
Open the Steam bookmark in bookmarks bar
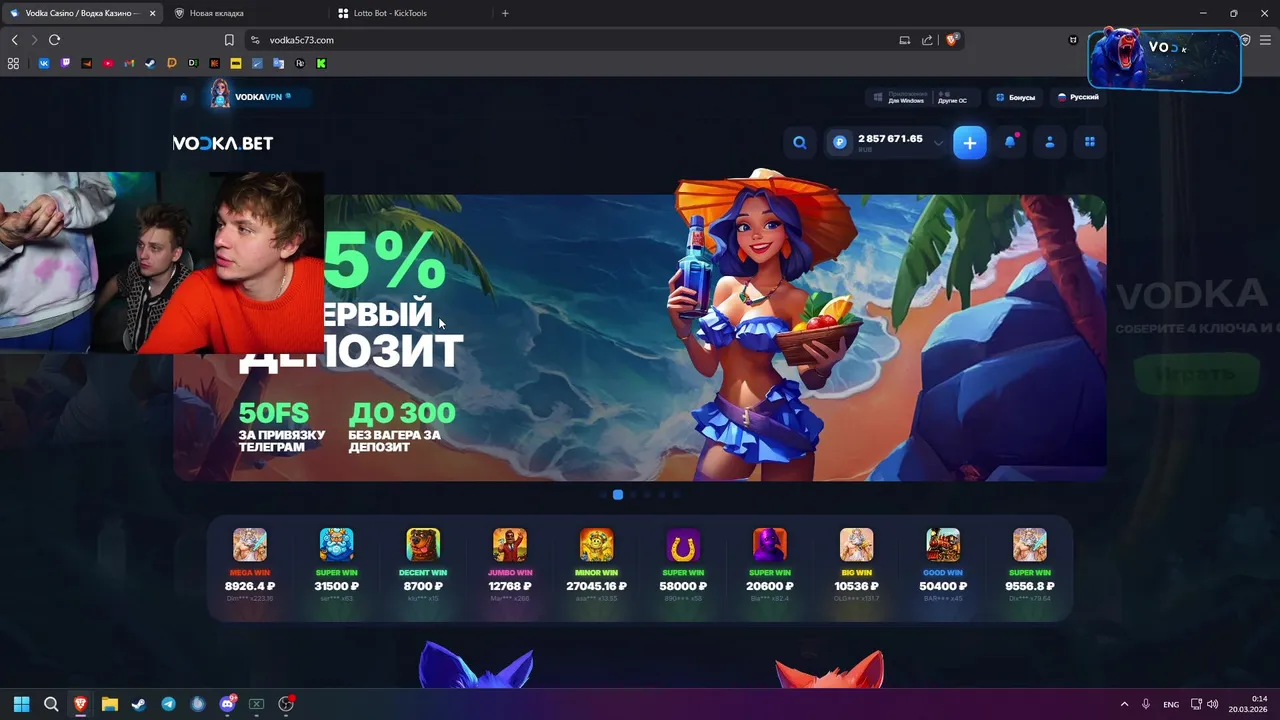(x=150, y=63)
